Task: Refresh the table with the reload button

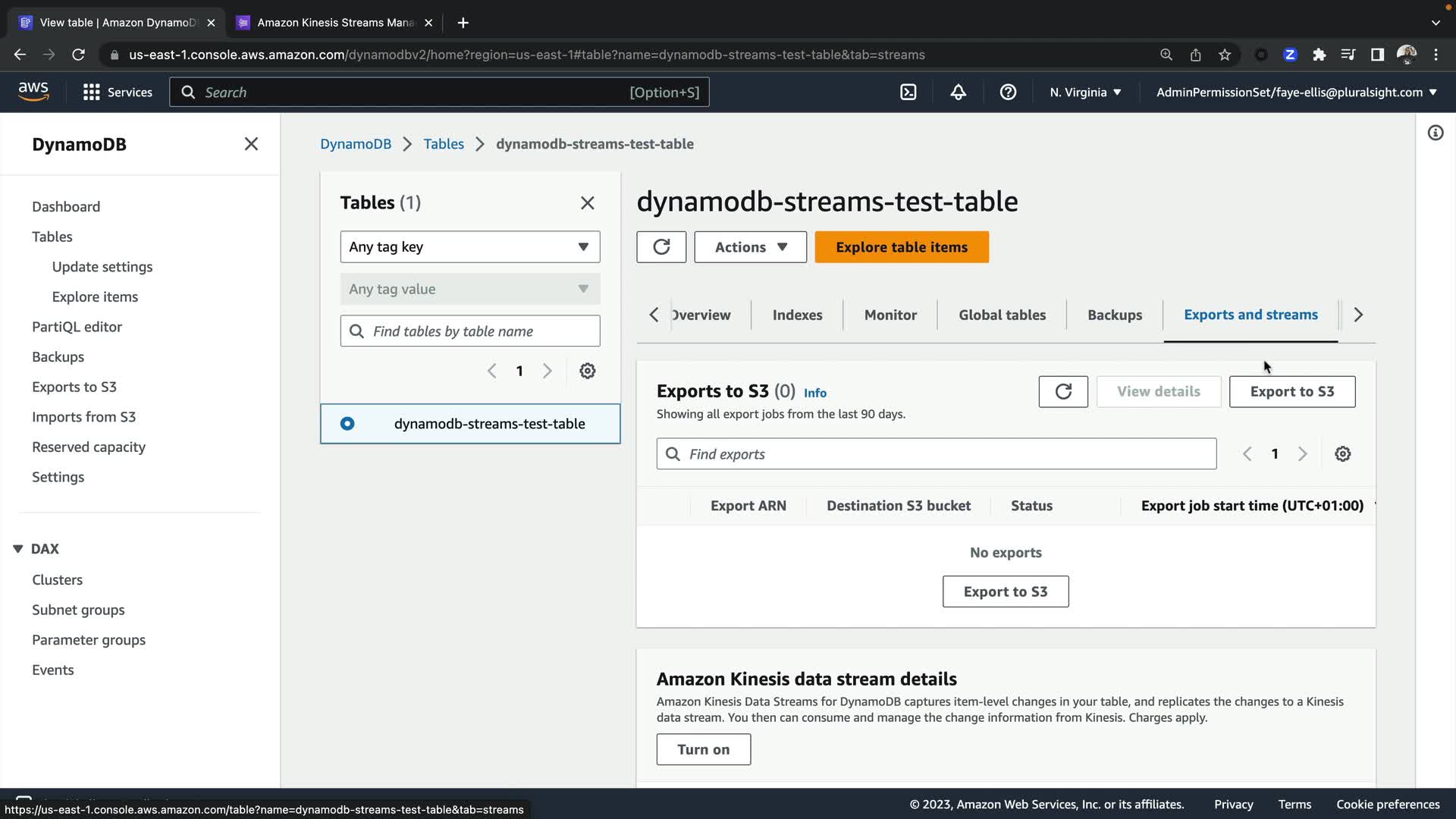Action: pyautogui.click(x=661, y=247)
